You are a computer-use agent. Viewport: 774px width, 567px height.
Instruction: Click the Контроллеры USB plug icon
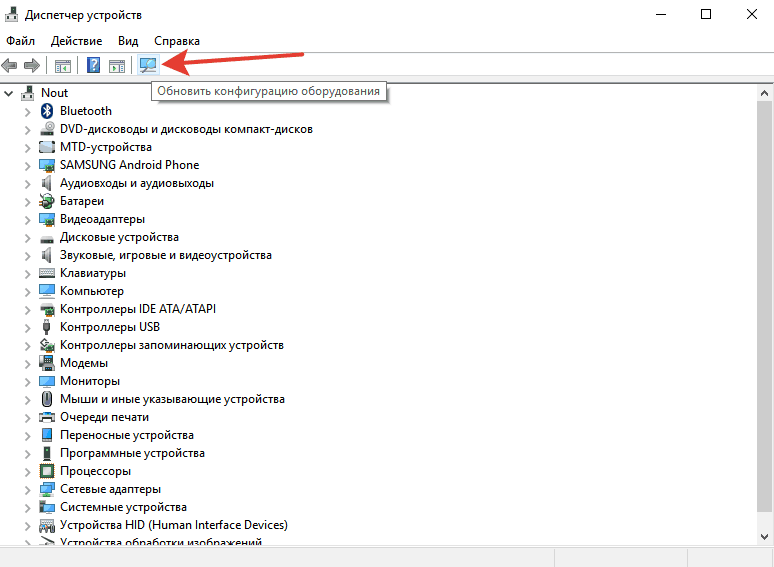click(47, 327)
